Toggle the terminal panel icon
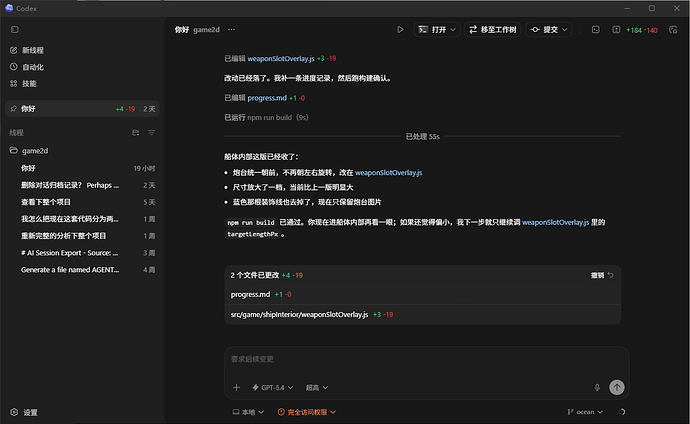 click(595, 29)
